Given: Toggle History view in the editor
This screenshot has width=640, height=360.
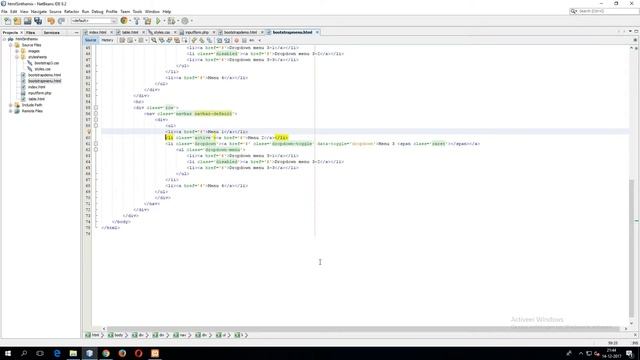Looking at the screenshot, I should tap(107, 40).
